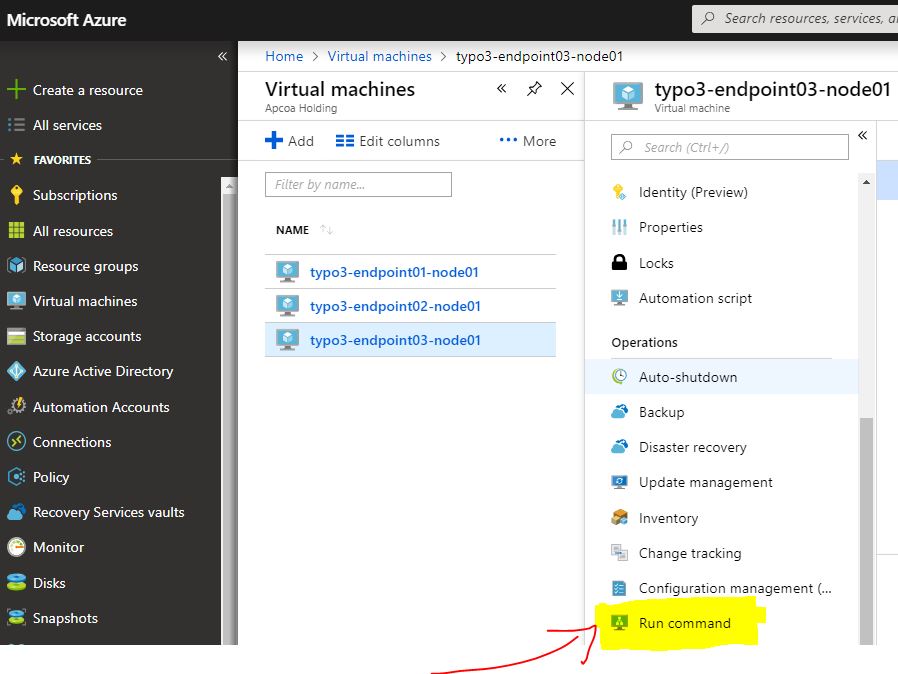Screen dimensions: 898x674
Task: Open typo3-endpoint01-node01 virtual machine
Action: tap(394, 272)
